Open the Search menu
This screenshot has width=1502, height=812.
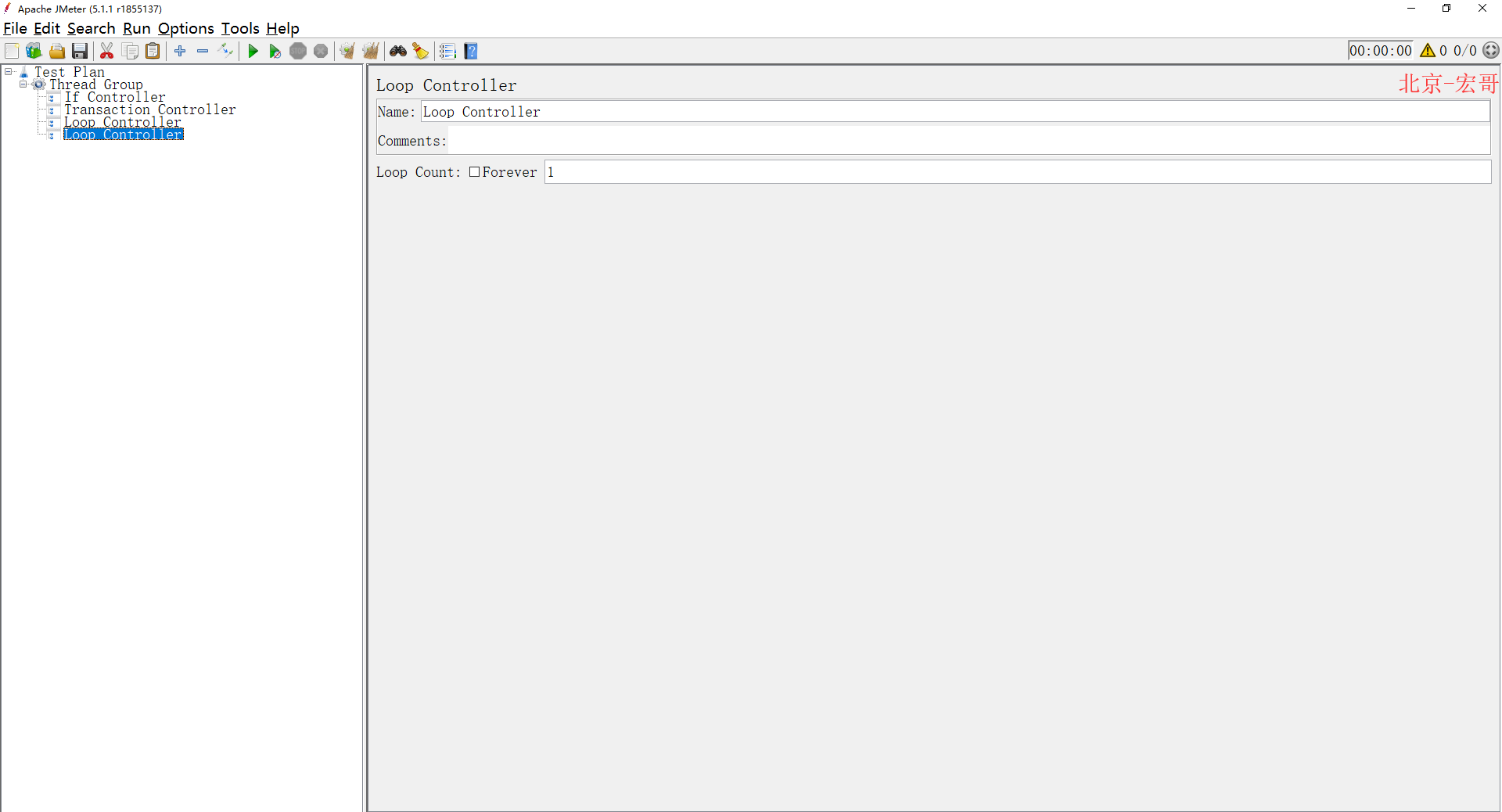point(91,29)
